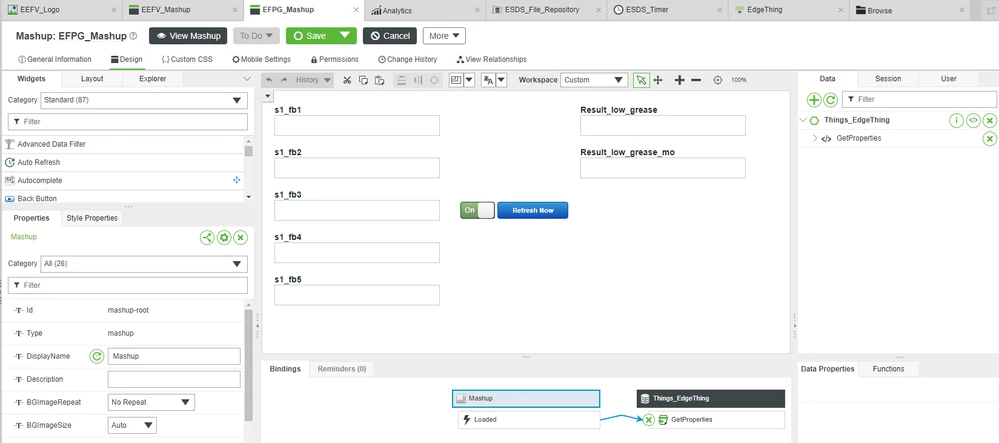Image resolution: width=999 pixels, height=443 pixels.
Task: Activate the selection pointer tool
Action: point(642,80)
